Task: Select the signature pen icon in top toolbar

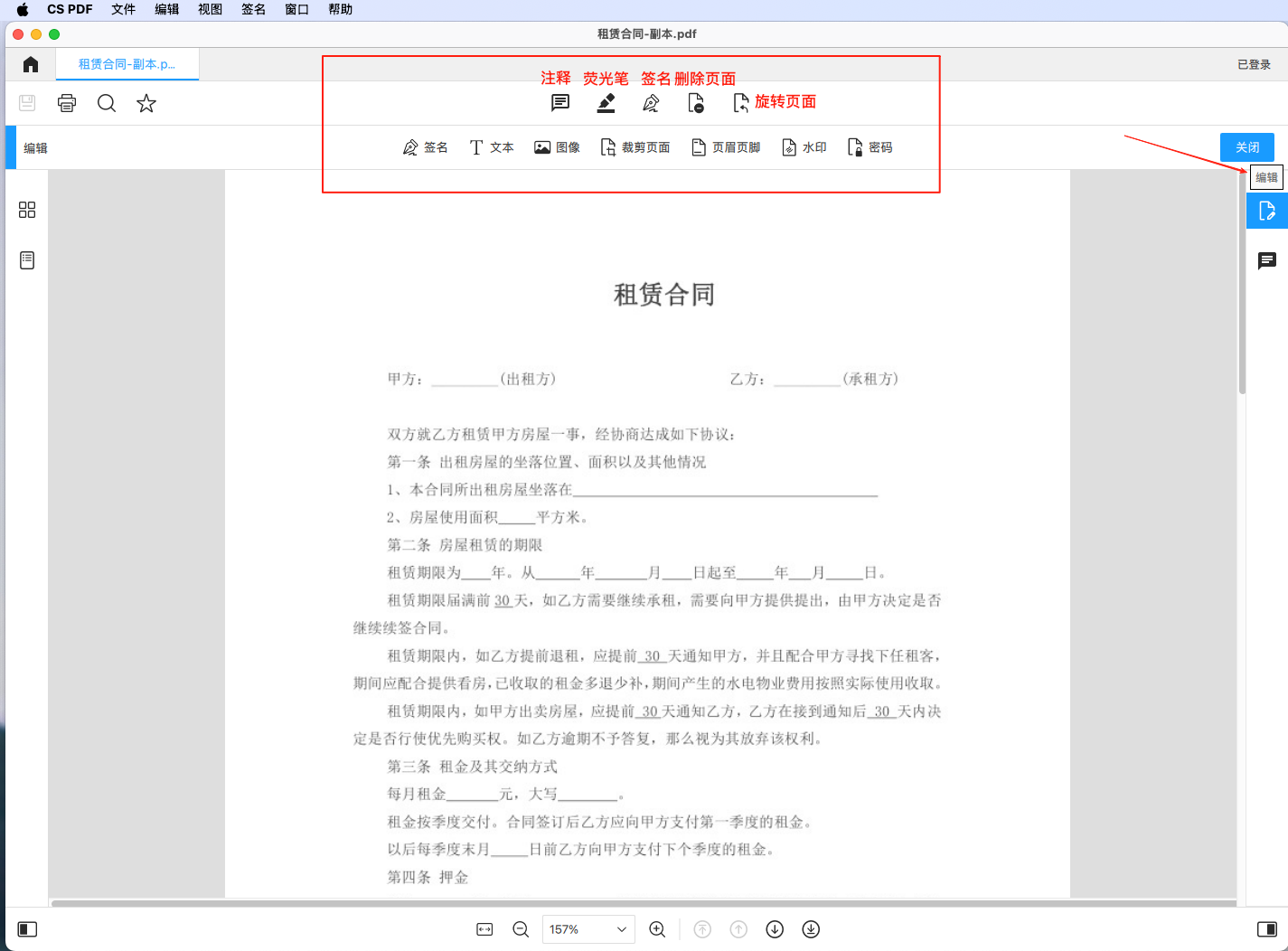Action: 651,103
